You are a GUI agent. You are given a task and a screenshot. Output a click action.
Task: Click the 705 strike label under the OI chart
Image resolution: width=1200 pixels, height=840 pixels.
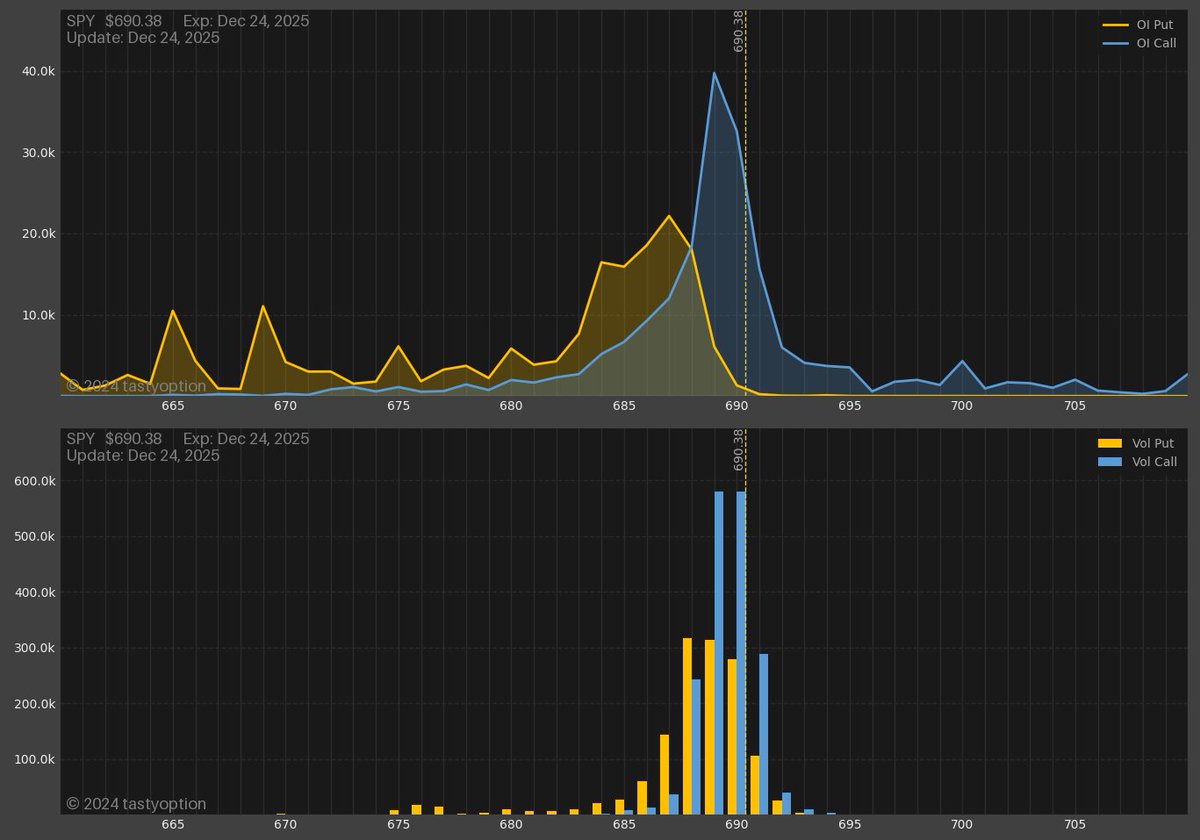click(x=1075, y=406)
